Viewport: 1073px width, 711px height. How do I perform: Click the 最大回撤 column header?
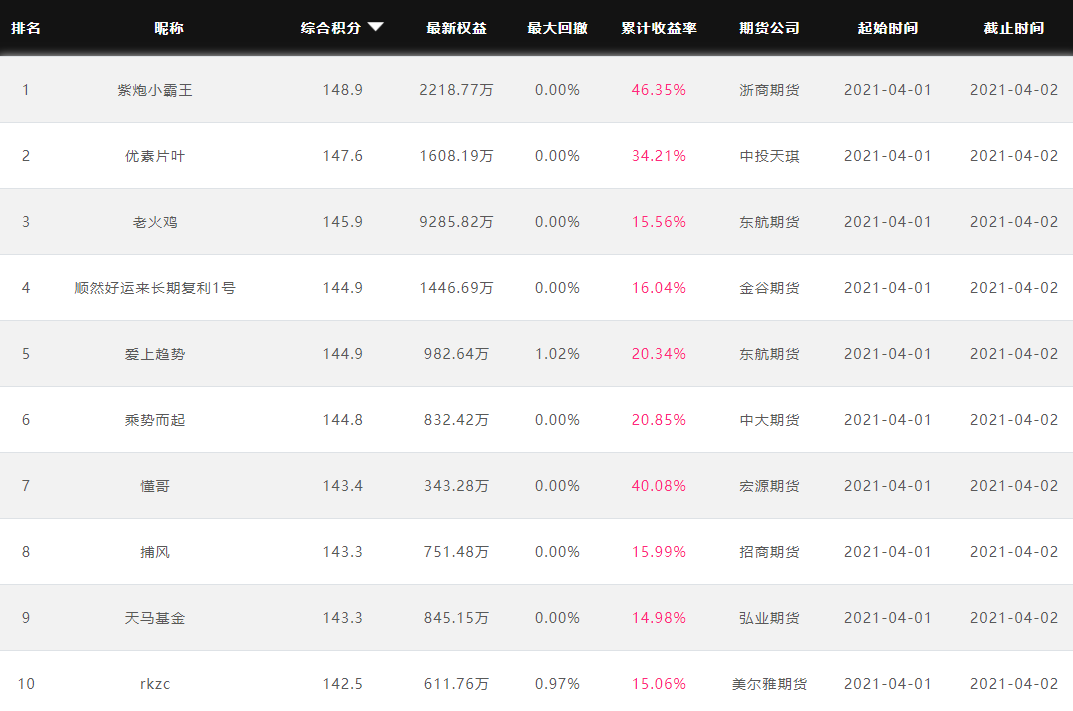[558, 28]
